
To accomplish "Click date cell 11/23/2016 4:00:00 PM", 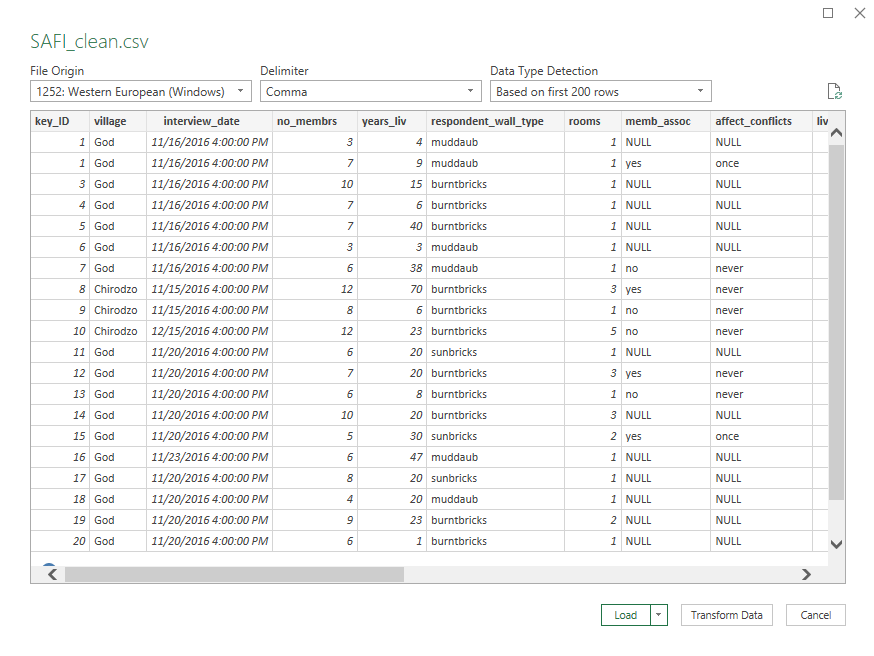I will coord(210,457).
